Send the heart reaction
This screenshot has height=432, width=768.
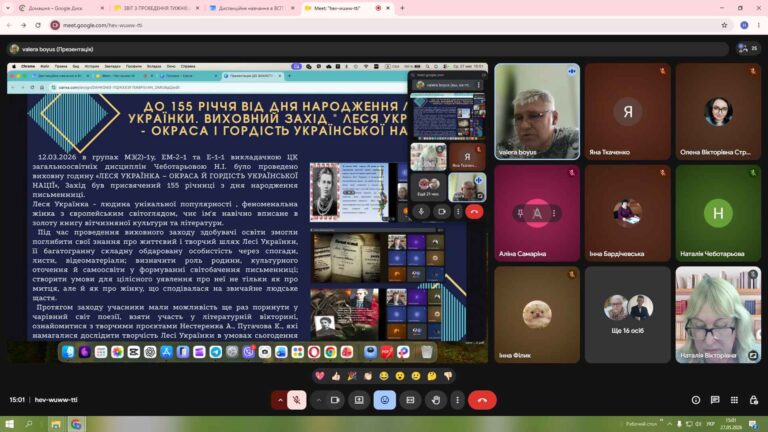click(x=320, y=376)
